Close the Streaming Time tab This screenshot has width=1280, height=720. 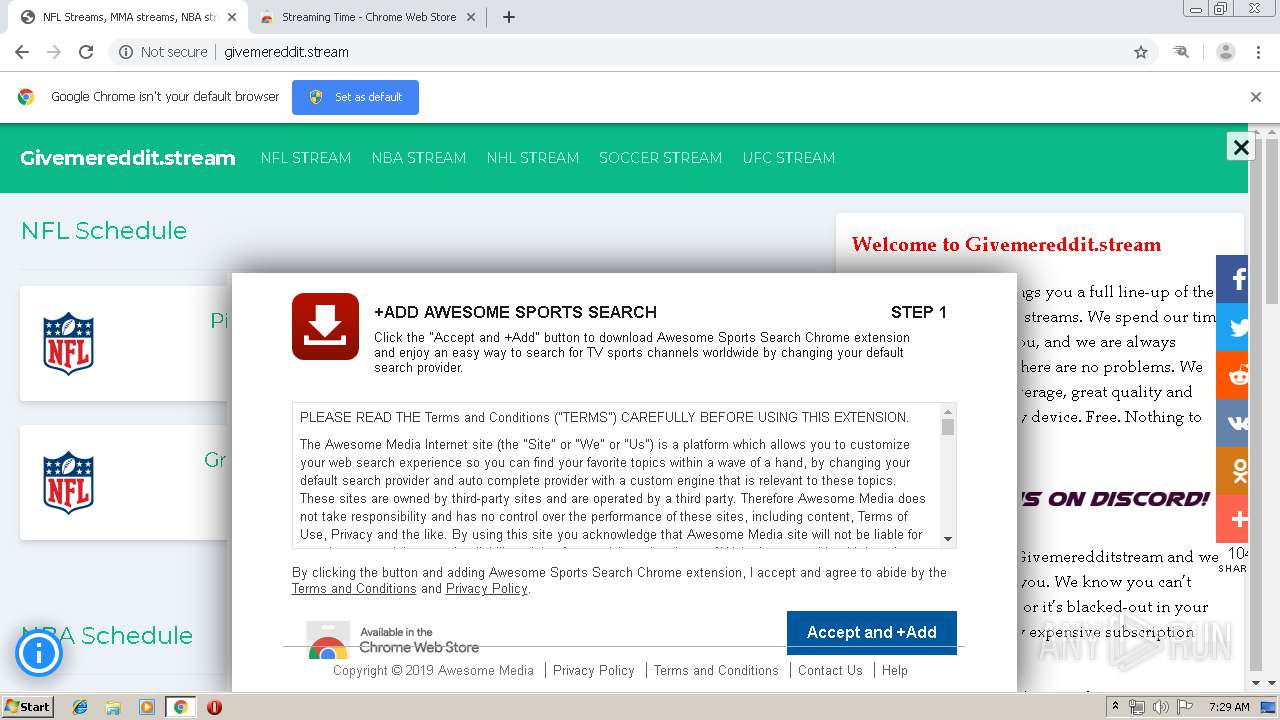pos(471,17)
